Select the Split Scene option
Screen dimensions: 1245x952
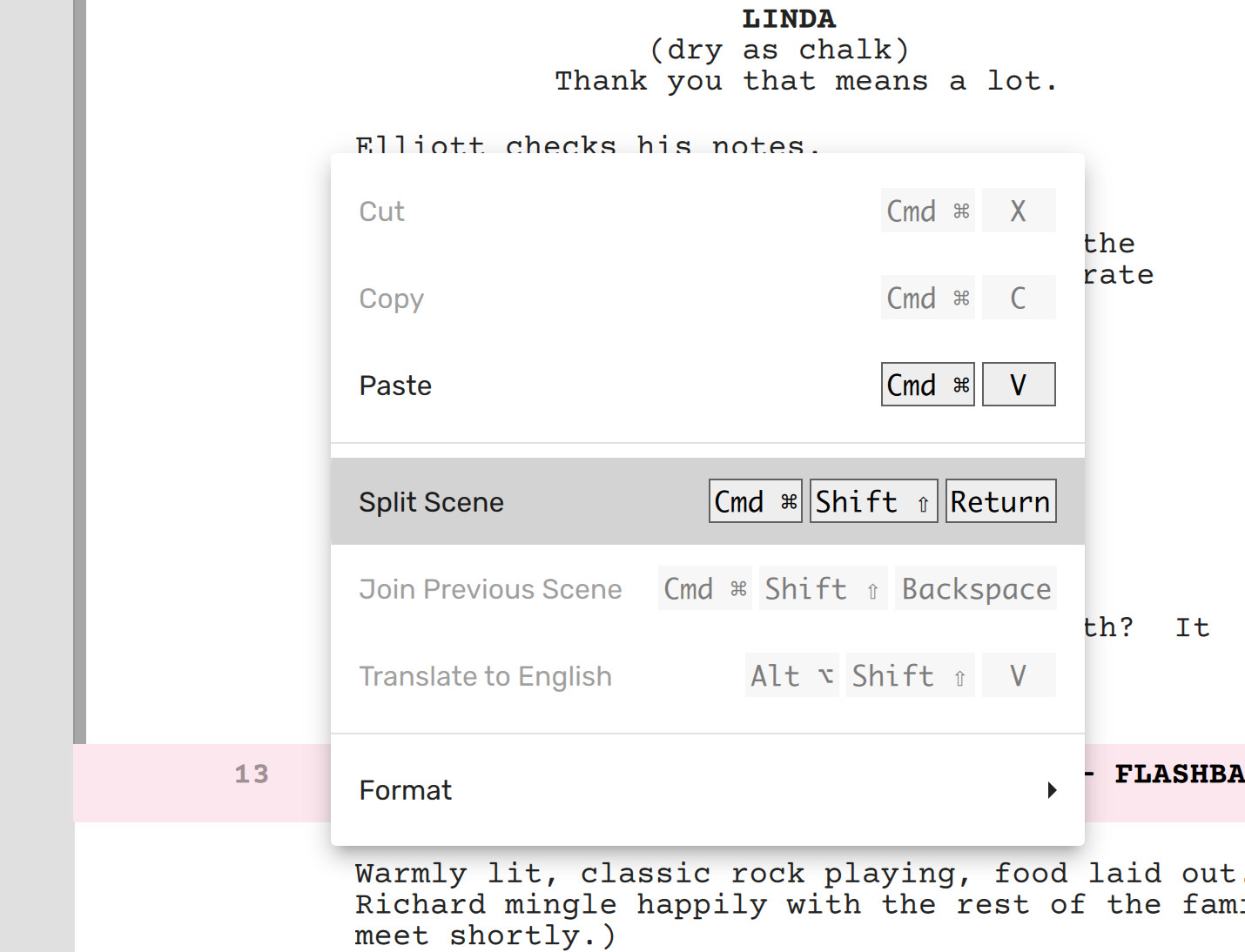[431, 502]
